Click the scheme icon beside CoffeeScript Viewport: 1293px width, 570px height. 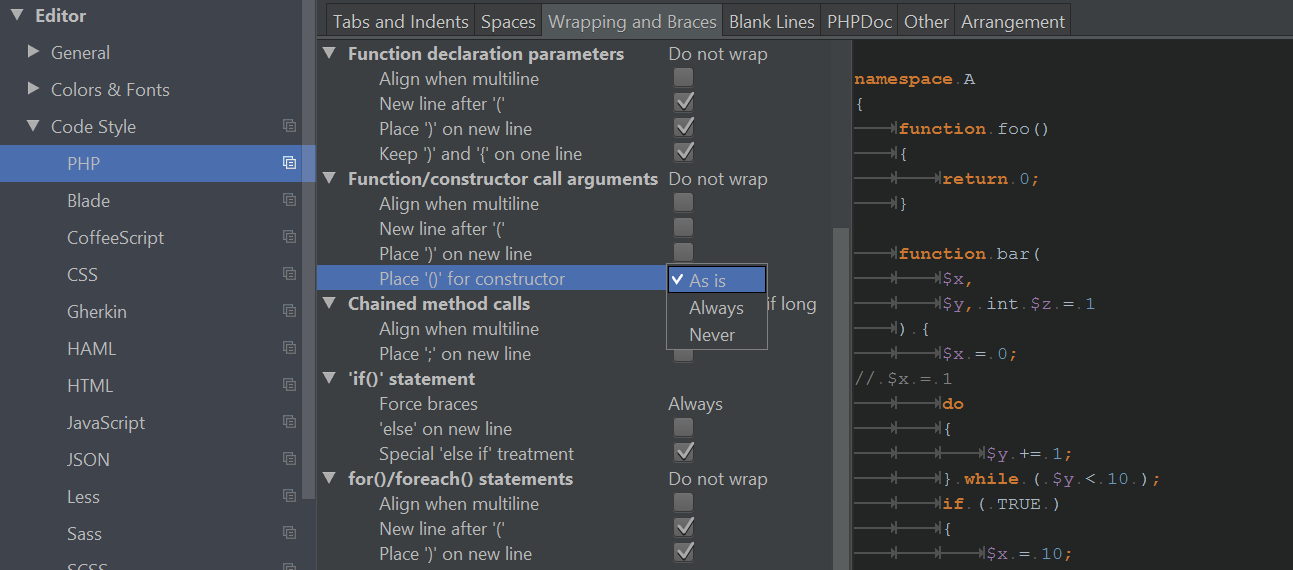[289, 237]
